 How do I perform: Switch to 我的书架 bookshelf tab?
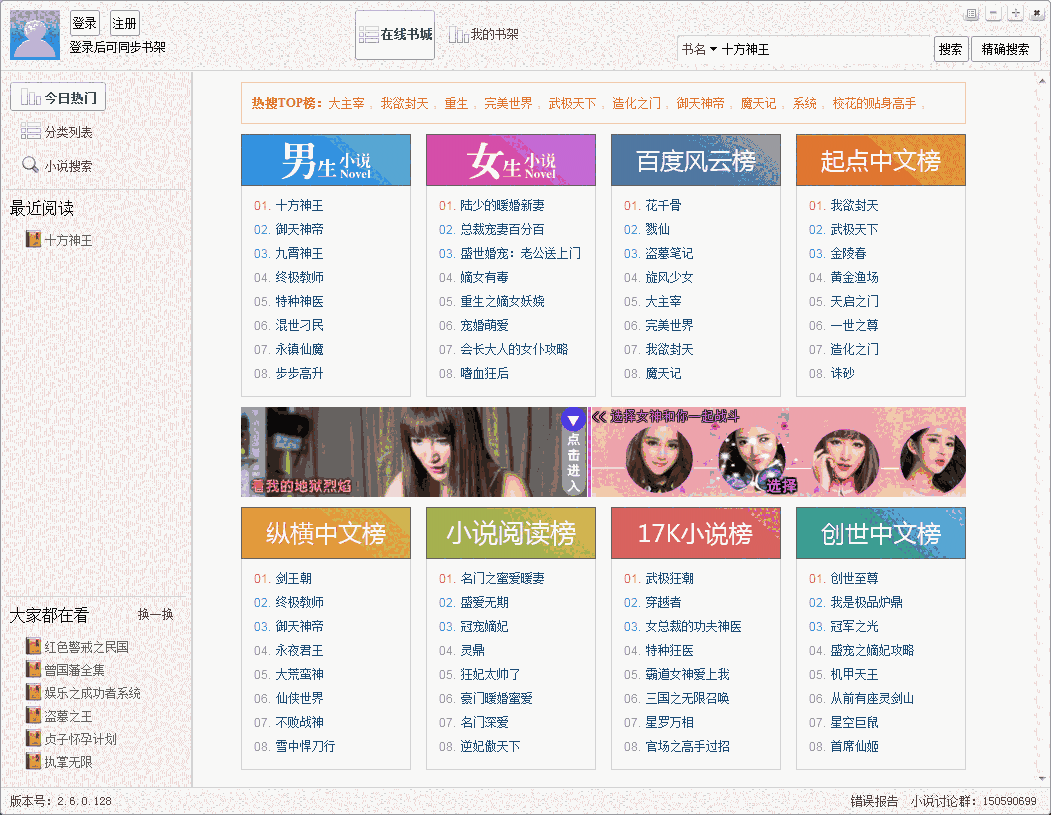[483, 35]
